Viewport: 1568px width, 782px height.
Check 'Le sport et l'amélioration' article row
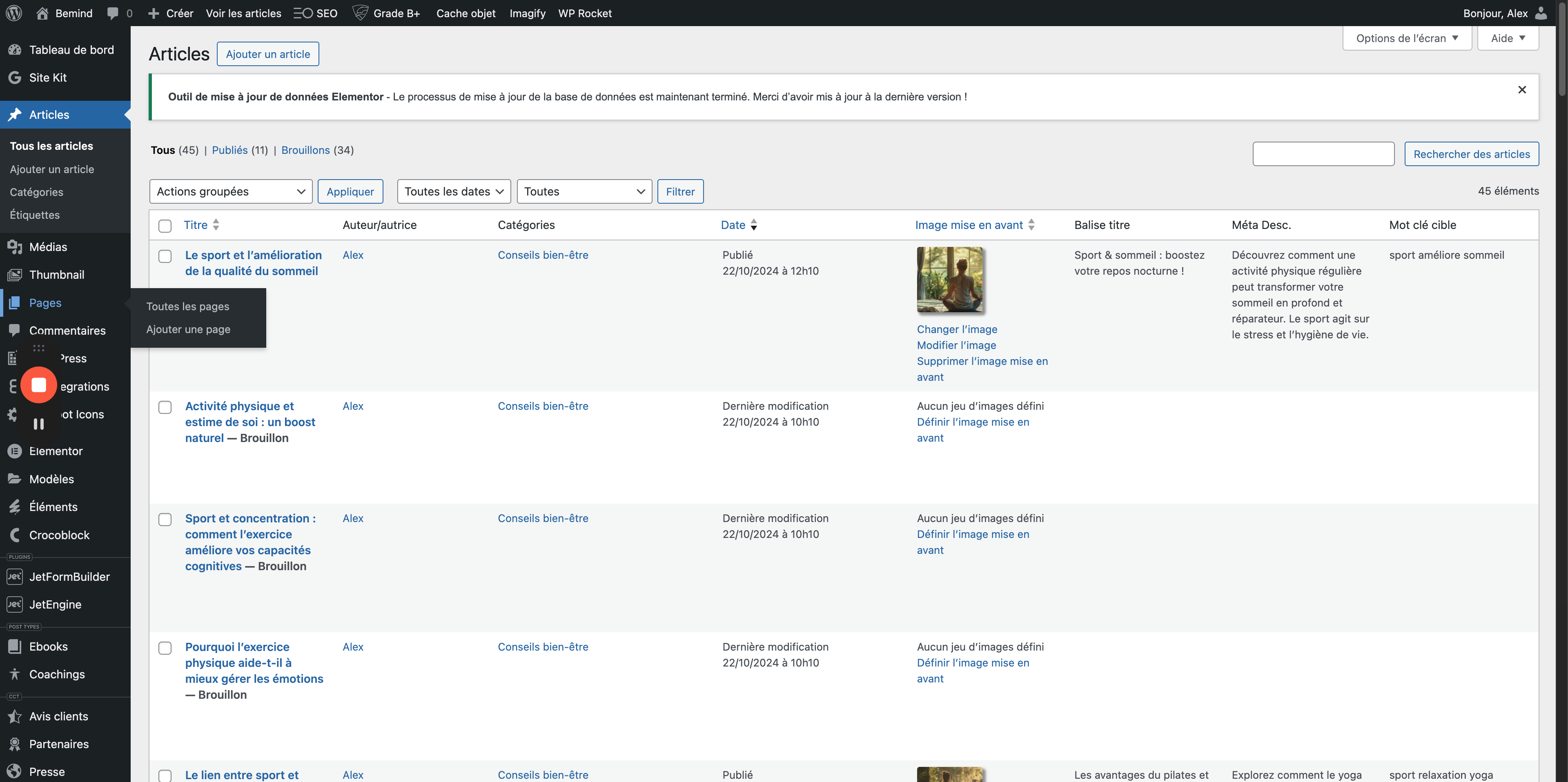tap(165, 256)
